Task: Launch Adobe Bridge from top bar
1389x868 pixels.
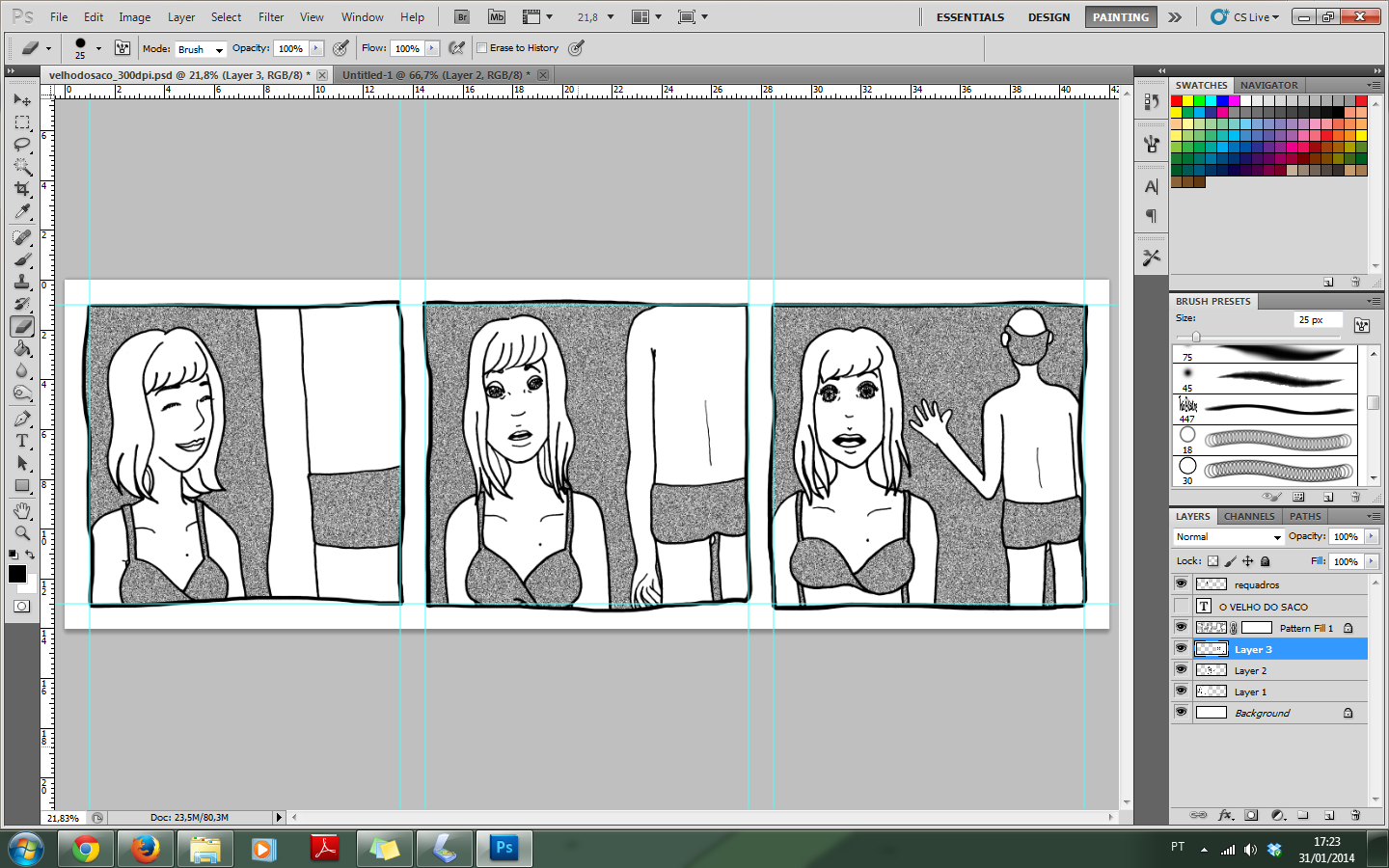Action: [x=462, y=16]
